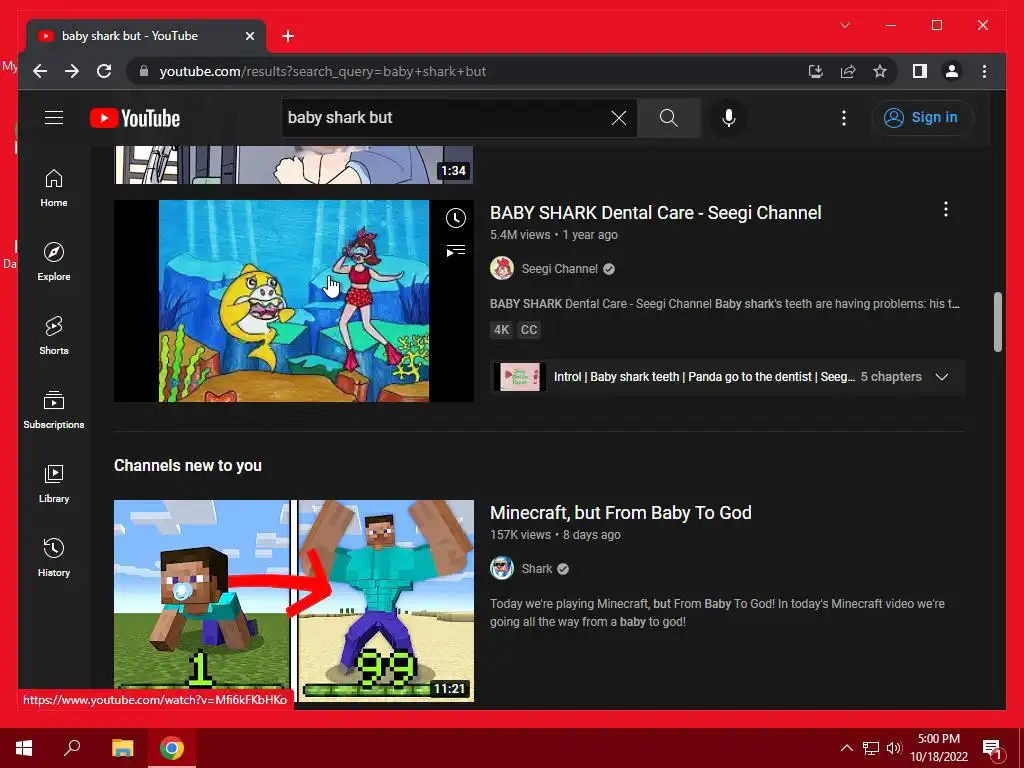Toggle Chrome side panel

(920, 71)
